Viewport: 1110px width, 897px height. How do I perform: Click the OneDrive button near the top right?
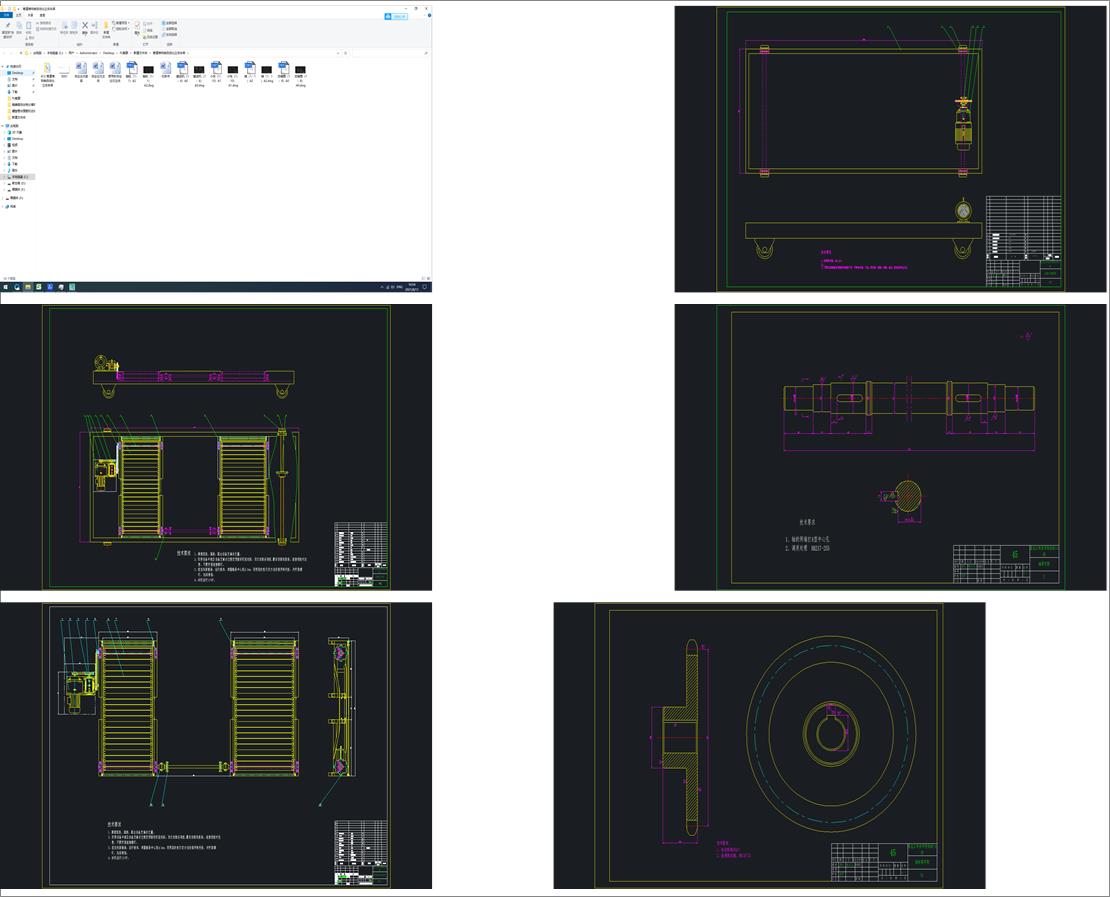coord(396,15)
